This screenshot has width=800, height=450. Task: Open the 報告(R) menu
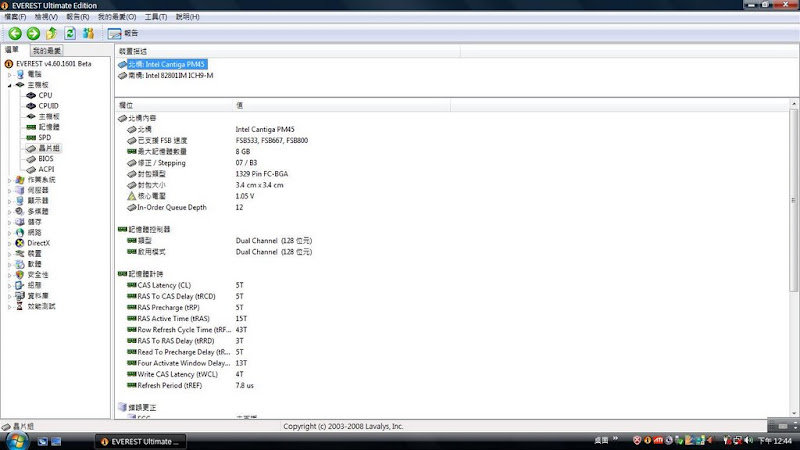(78, 17)
